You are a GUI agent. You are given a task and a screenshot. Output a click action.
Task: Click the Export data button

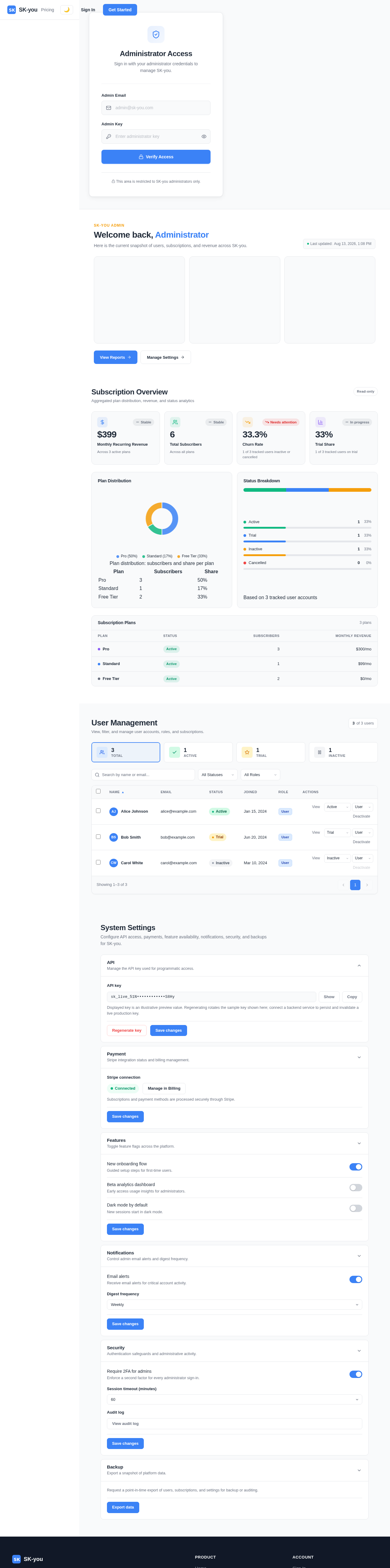point(123,1507)
